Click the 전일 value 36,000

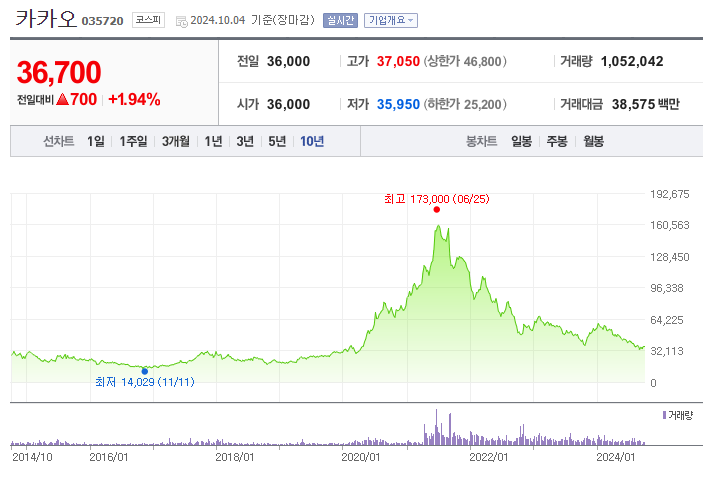coord(288,61)
